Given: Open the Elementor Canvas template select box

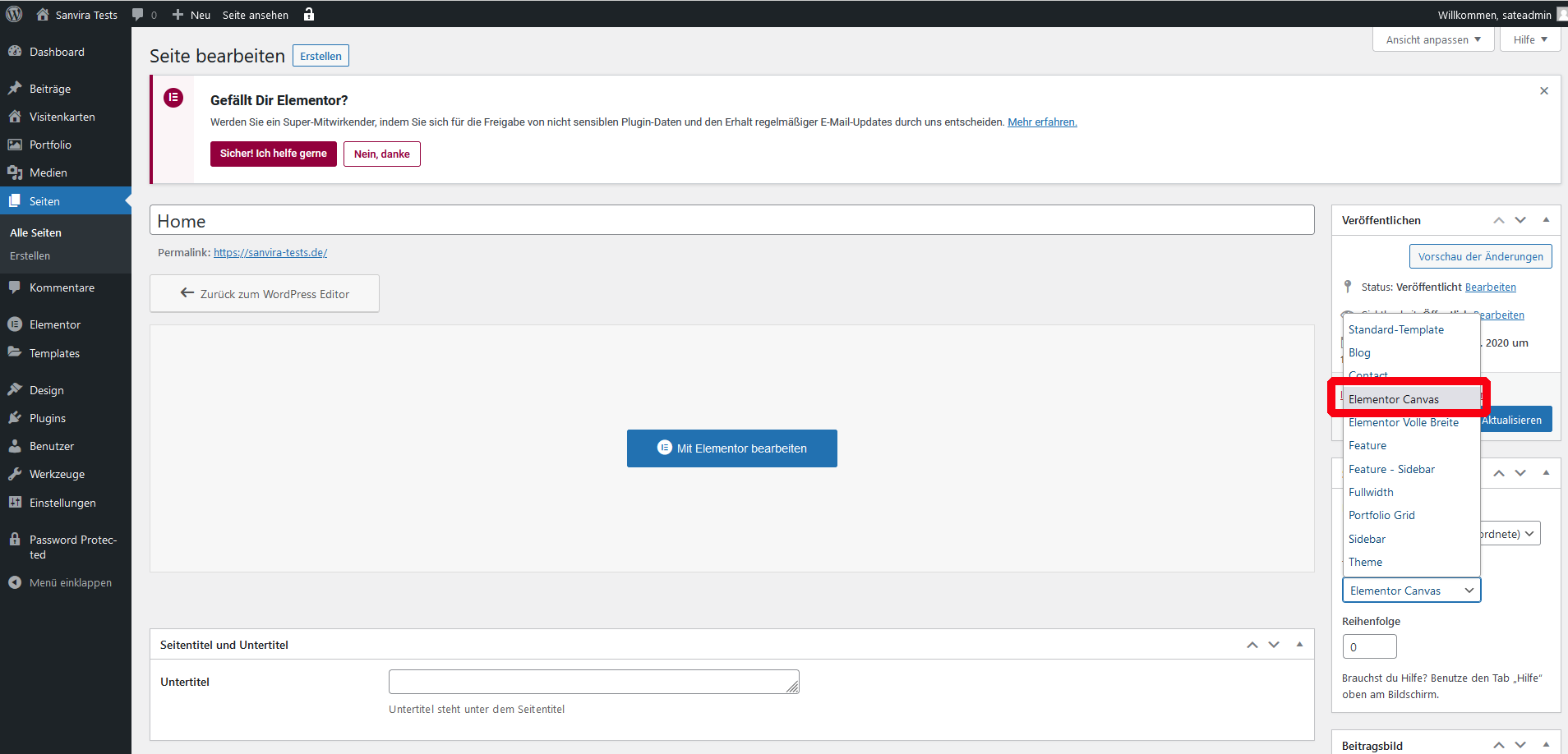Looking at the screenshot, I should [x=1411, y=591].
